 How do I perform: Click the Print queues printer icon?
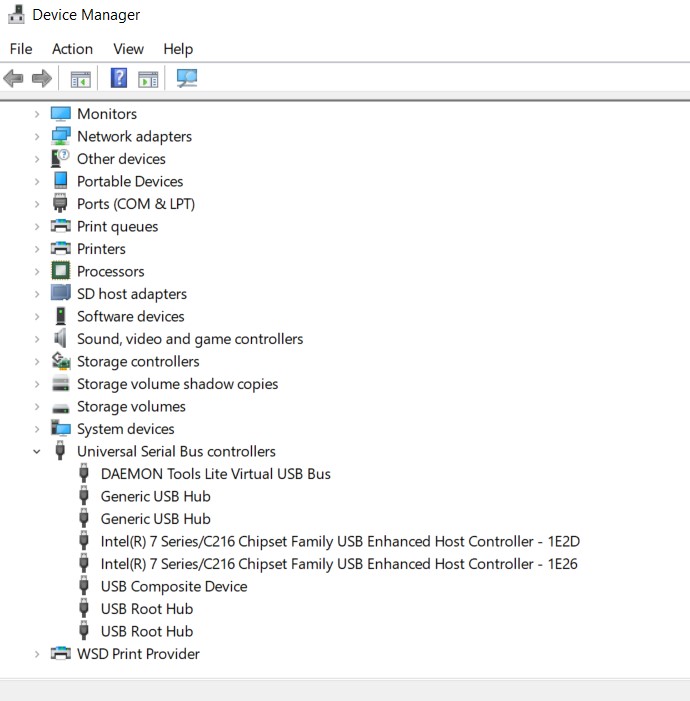60,226
